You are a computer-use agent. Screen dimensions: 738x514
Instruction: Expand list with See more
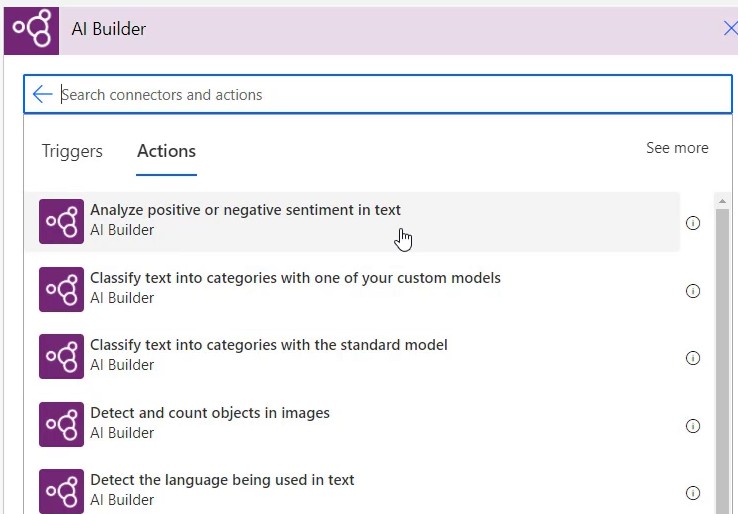[x=677, y=148]
